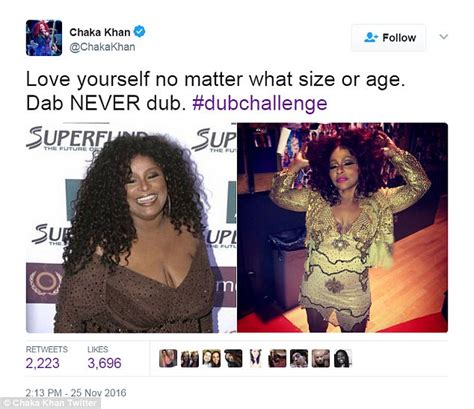Click the blue verified badge icon
This screenshot has height=409, width=474.
[140, 32]
